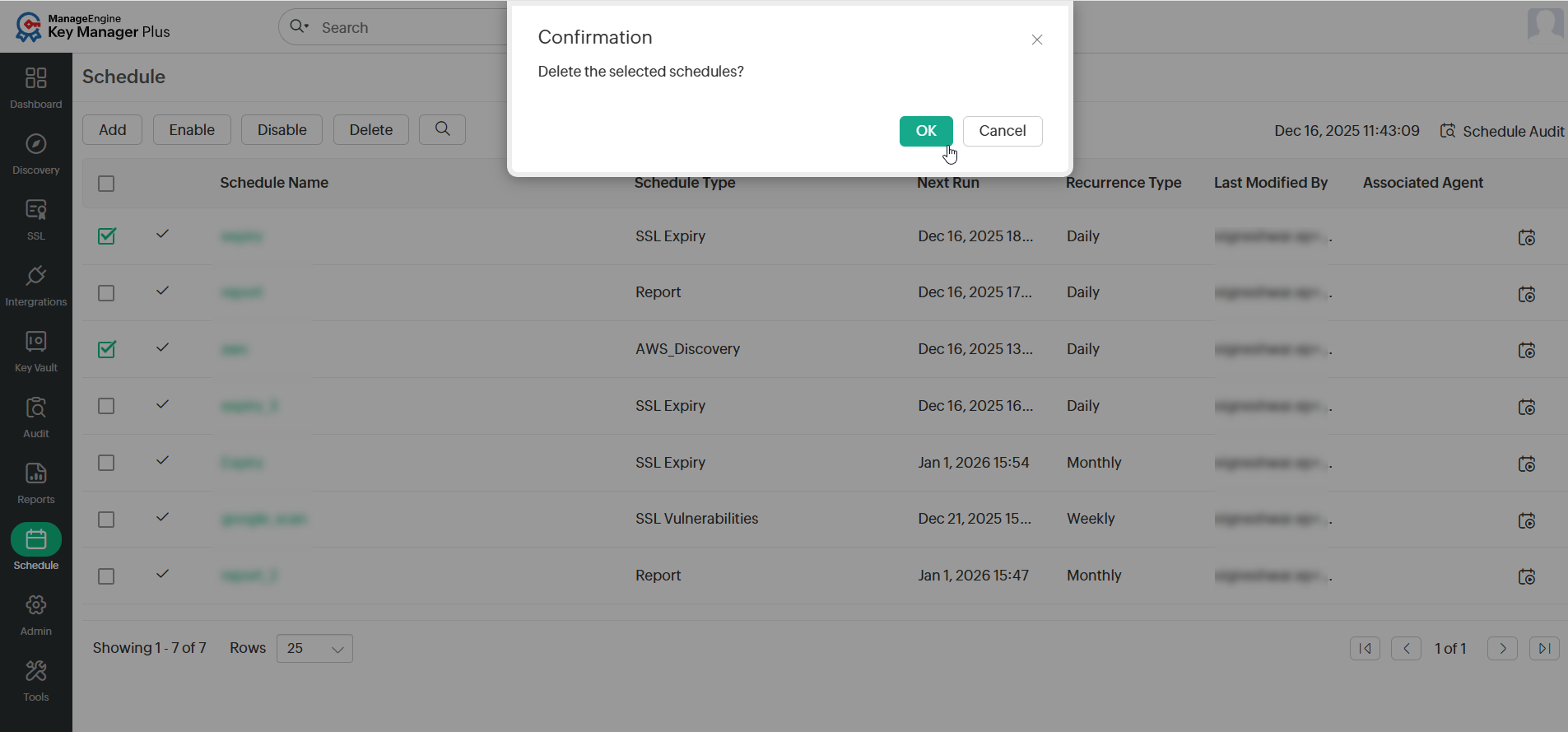Open the Tools wrench icon
1568x732 pixels.
pyautogui.click(x=36, y=671)
